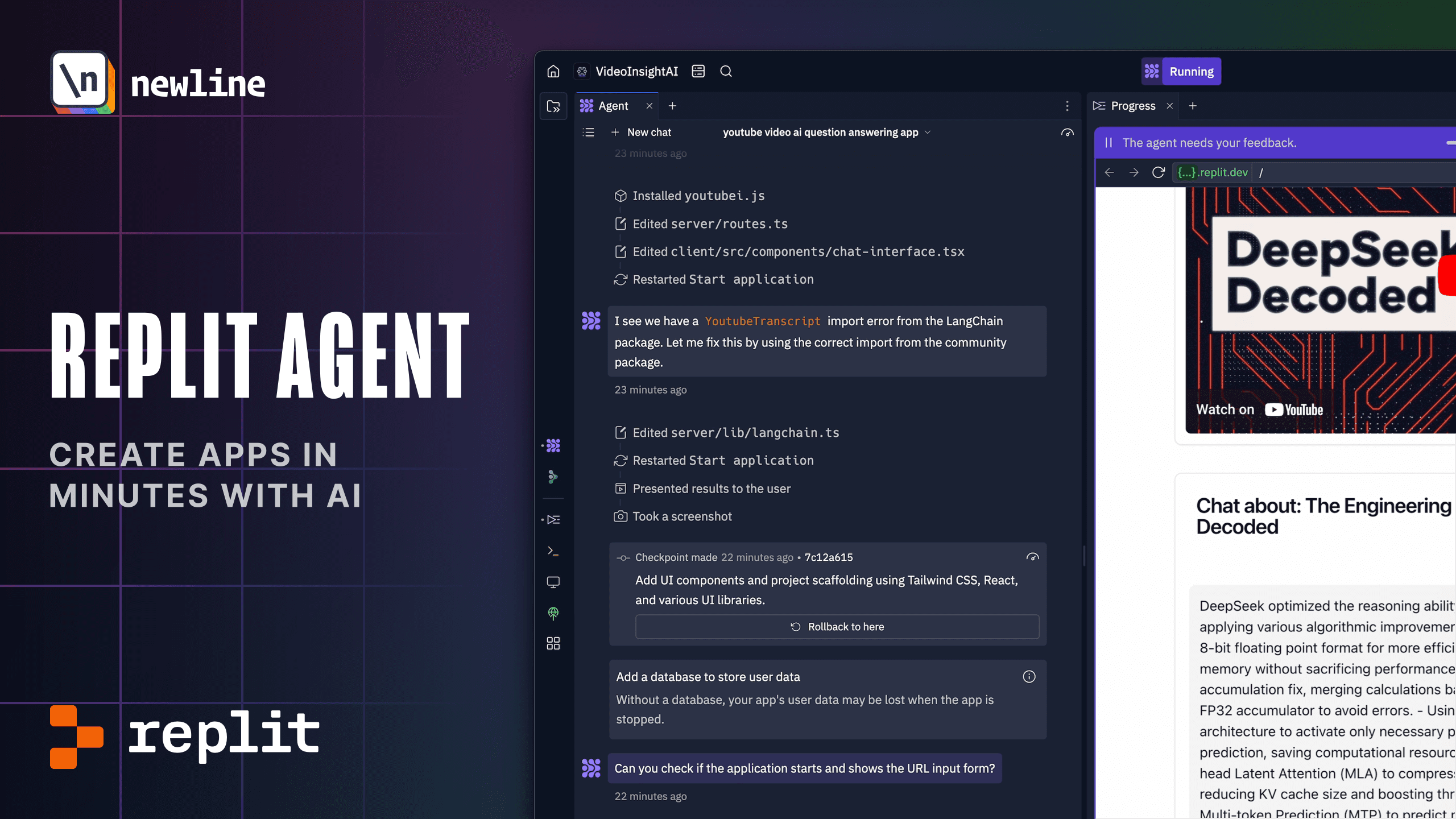This screenshot has width=1456, height=819.
Task: Open the all tools grid icon
Action: (x=553, y=643)
